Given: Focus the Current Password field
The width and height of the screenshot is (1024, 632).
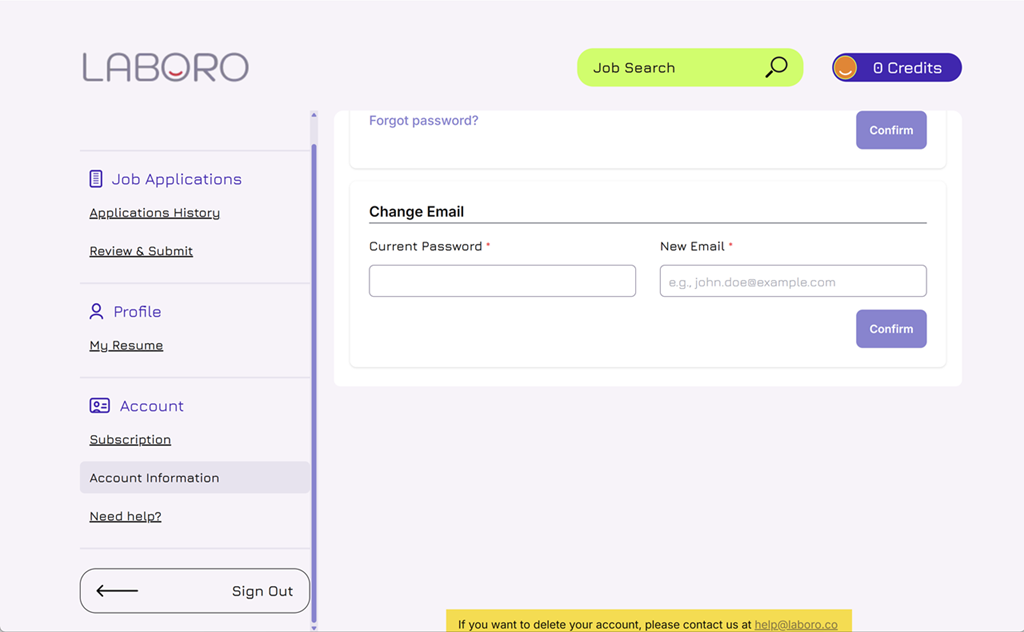Looking at the screenshot, I should (x=502, y=281).
